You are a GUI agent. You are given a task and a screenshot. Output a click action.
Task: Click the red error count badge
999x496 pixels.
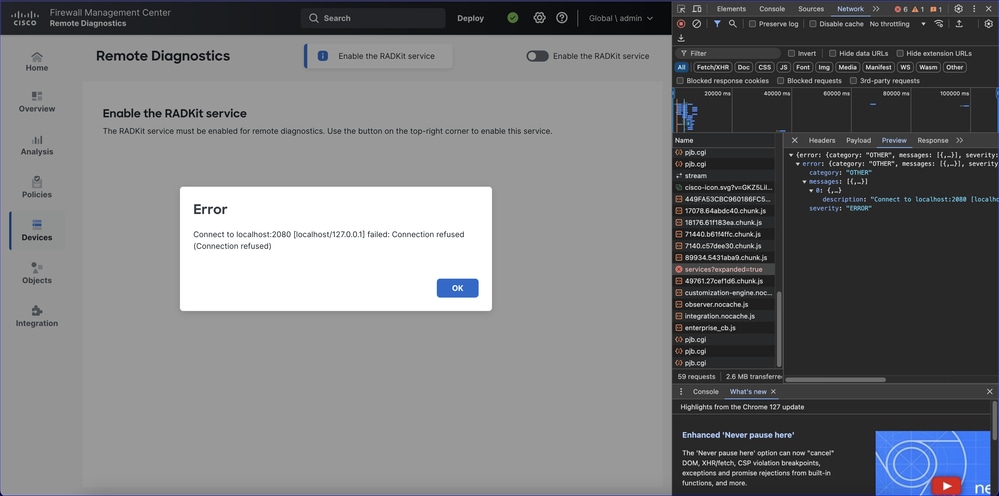pyautogui.click(x=901, y=9)
